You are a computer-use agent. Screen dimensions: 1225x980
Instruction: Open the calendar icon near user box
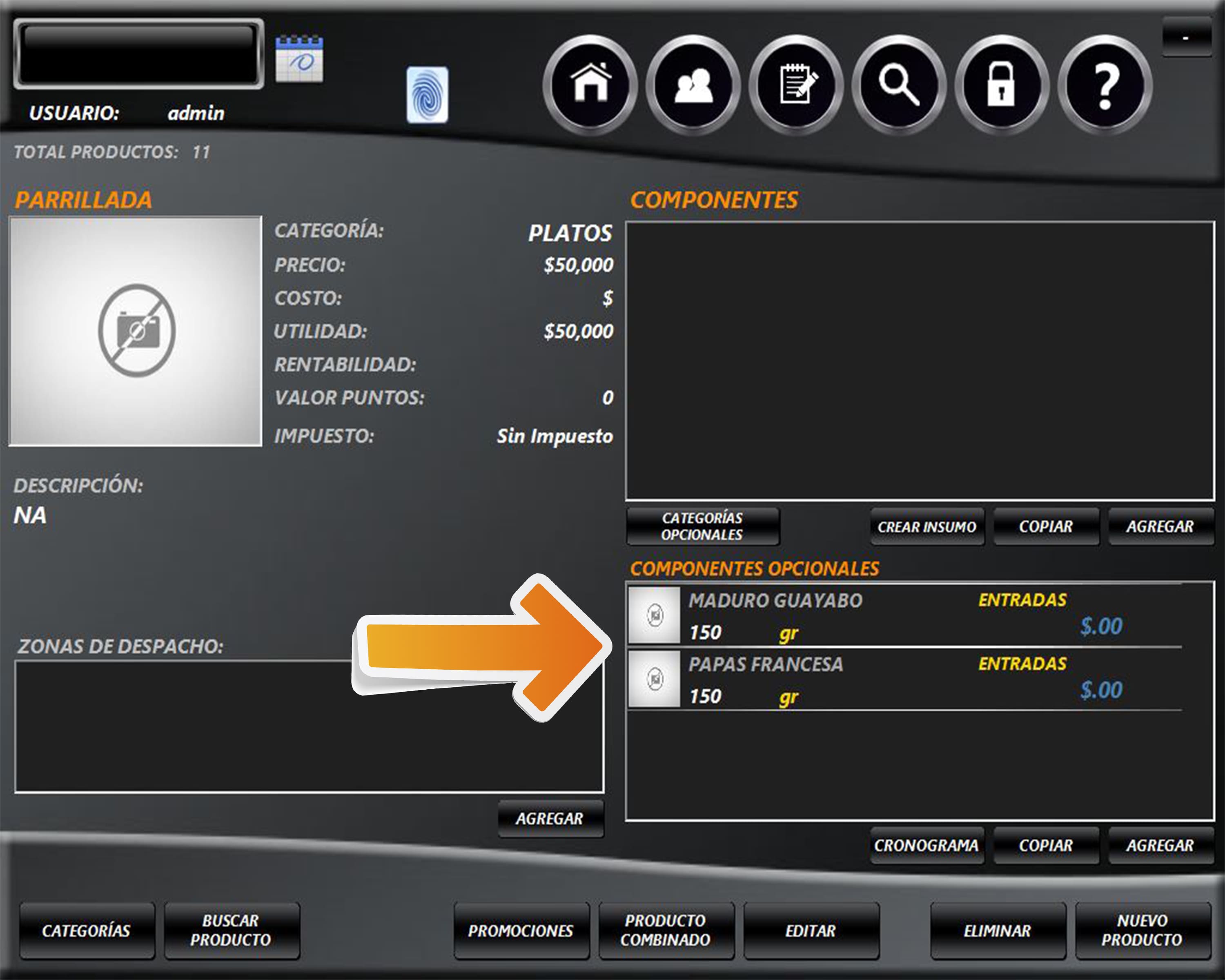point(299,59)
